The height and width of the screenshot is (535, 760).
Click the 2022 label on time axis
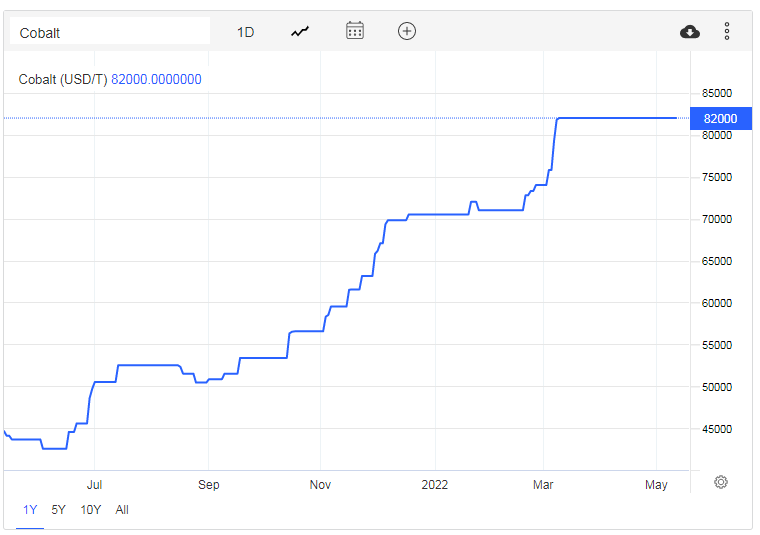click(434, 485)
